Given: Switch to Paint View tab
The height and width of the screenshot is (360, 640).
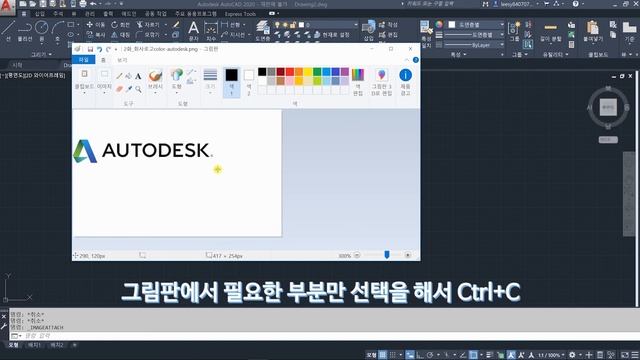Looking at the screenshot, I should [122, 60].
